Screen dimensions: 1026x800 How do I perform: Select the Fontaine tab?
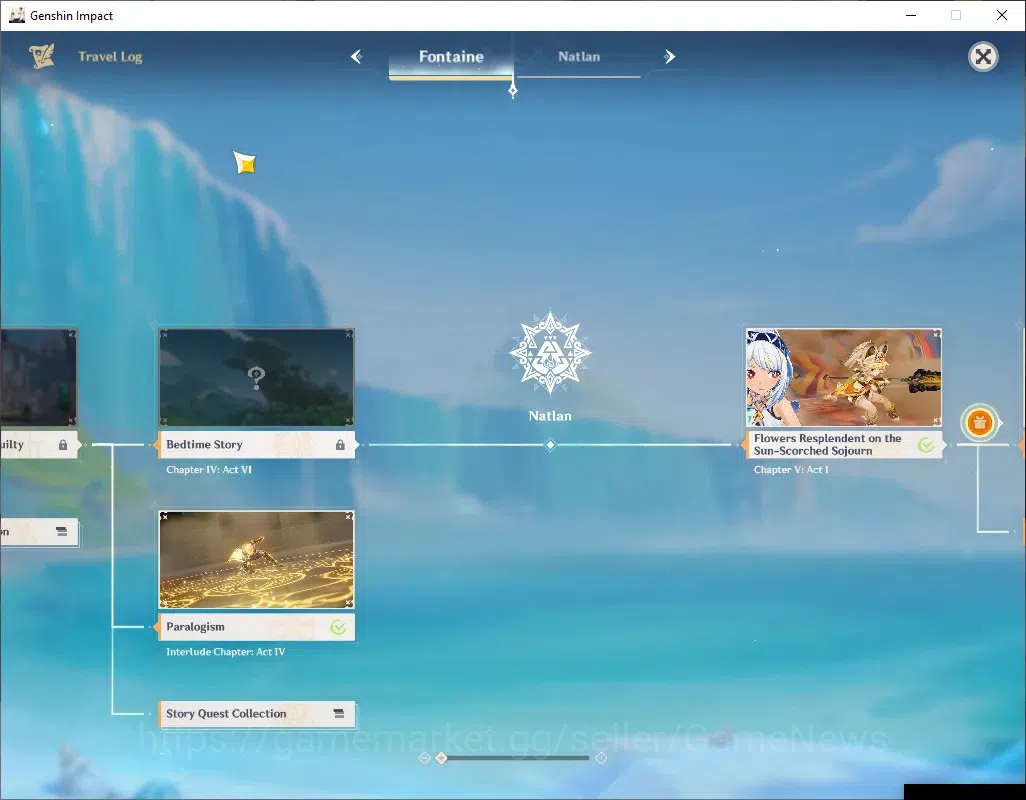coord(451,57)
